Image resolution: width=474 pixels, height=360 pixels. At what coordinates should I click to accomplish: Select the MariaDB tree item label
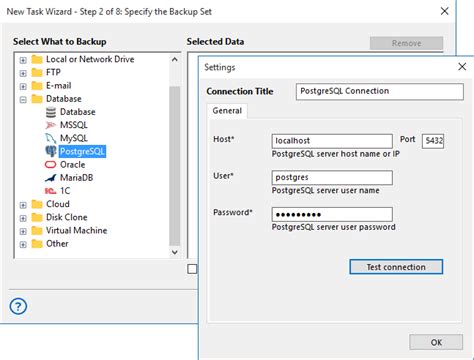[76, 178]
